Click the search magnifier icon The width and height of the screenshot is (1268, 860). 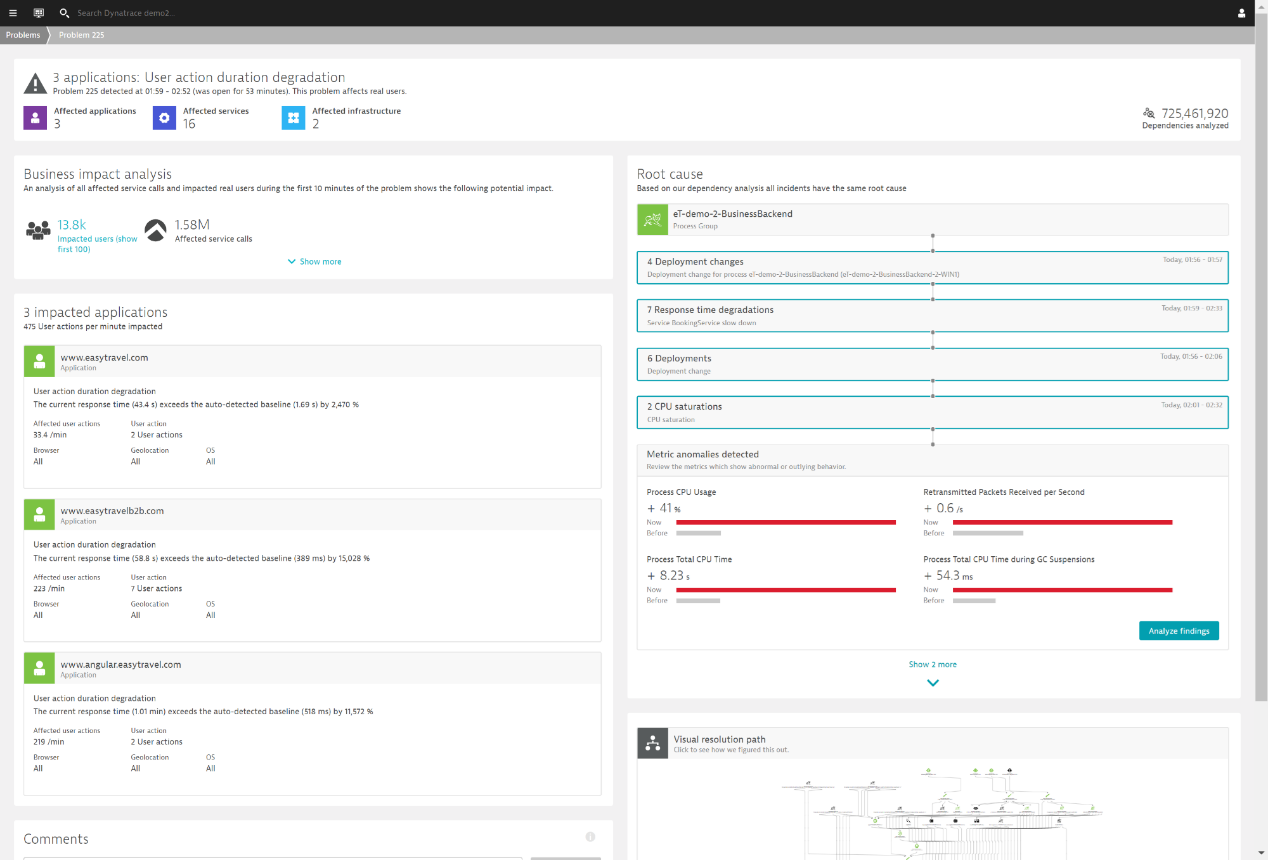[x=64, y=13]
